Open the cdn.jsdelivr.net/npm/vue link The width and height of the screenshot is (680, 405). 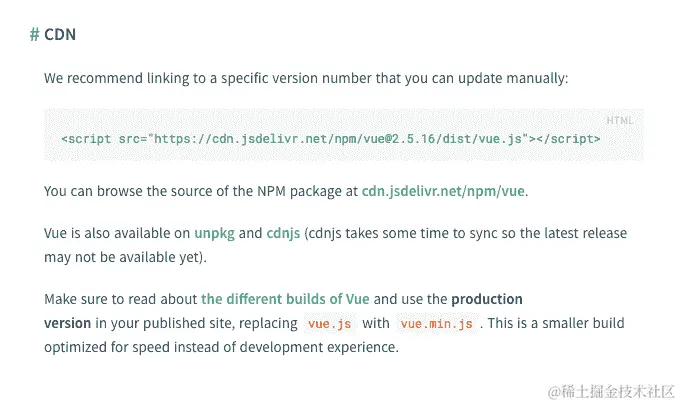(x=443, y=191)
